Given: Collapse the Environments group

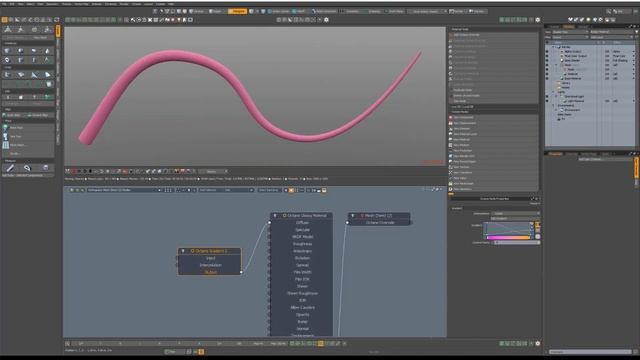Looking at the screenshot, I should coord(554,105).
